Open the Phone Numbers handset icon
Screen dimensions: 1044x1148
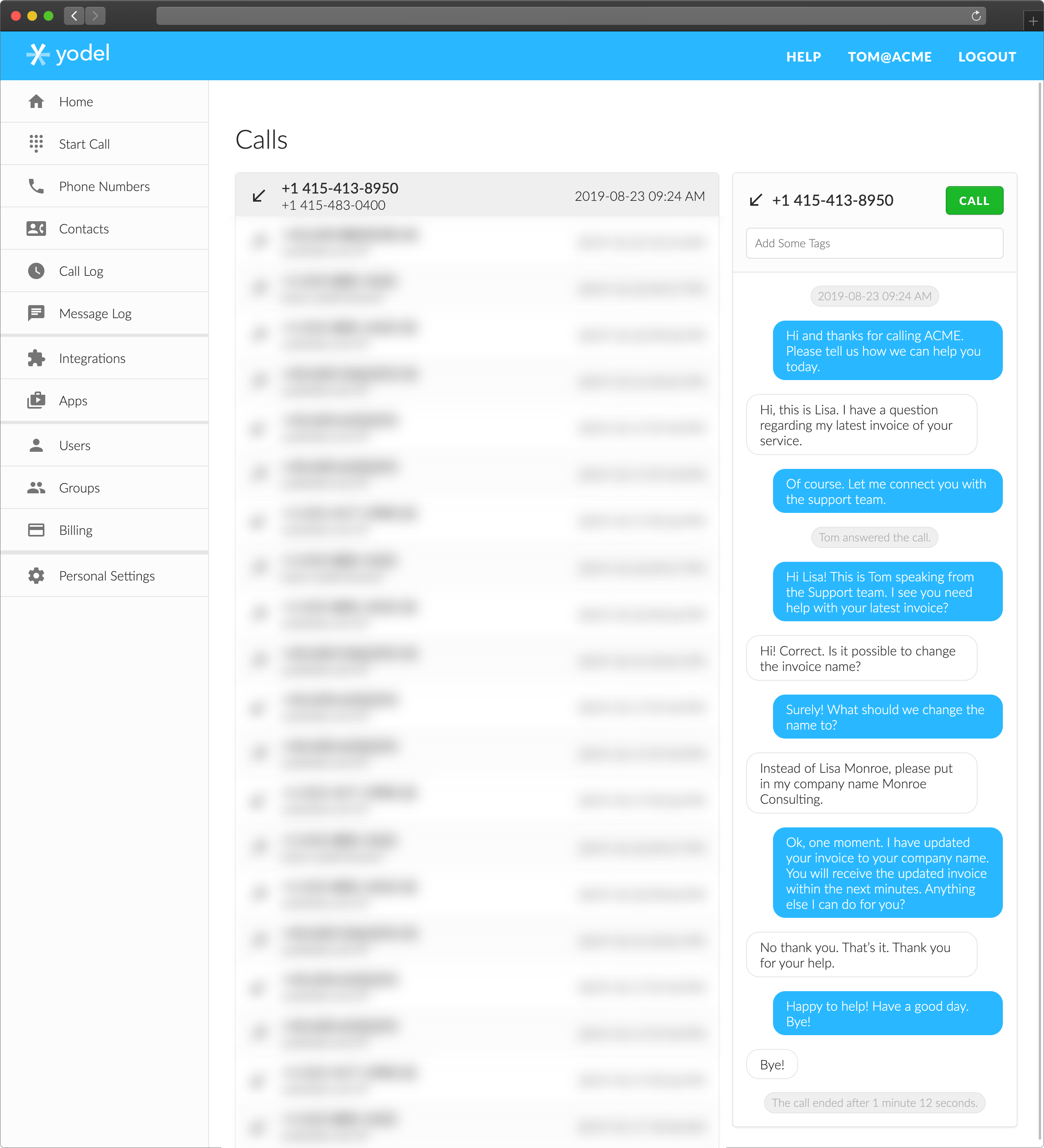click(36, 186)
